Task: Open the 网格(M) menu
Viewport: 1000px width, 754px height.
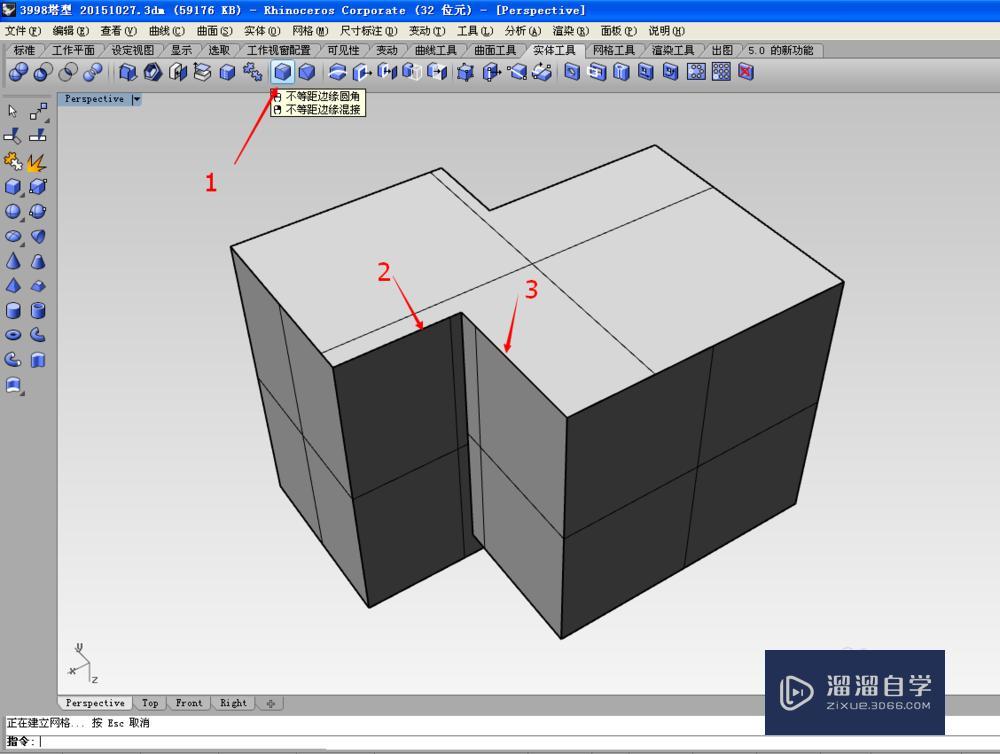Action: pyautogui.click(x=310, y=31)
